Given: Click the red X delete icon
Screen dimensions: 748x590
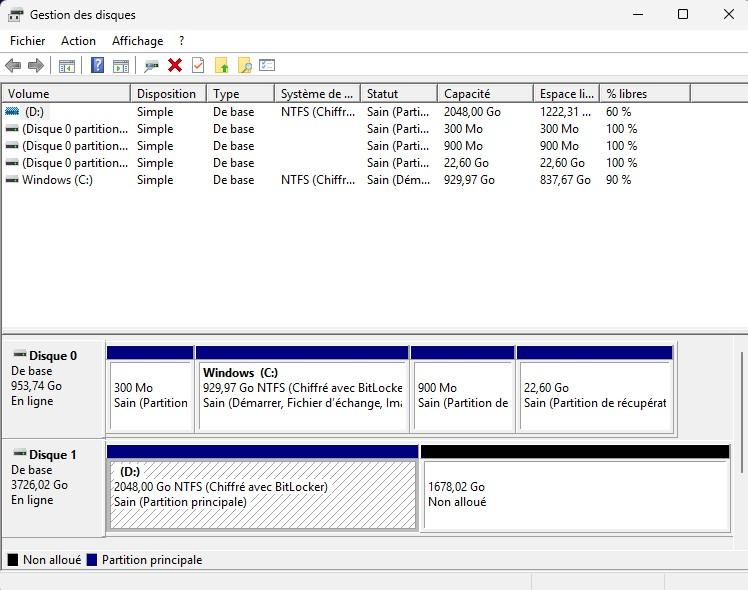Looking at the screenshot, I should pos(175,65).
